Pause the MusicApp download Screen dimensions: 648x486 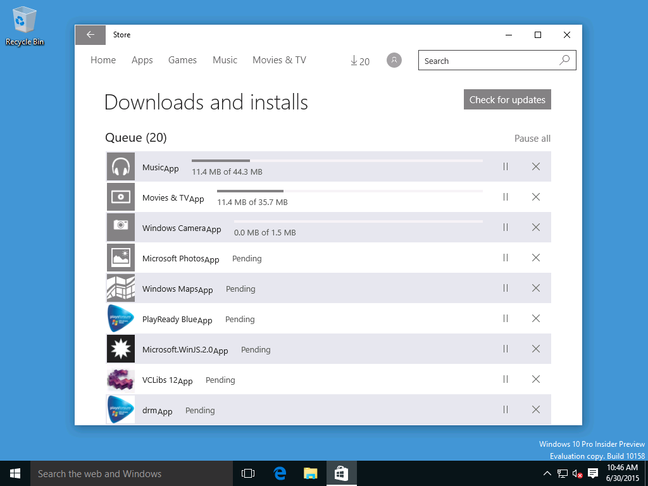pos(505,167)
